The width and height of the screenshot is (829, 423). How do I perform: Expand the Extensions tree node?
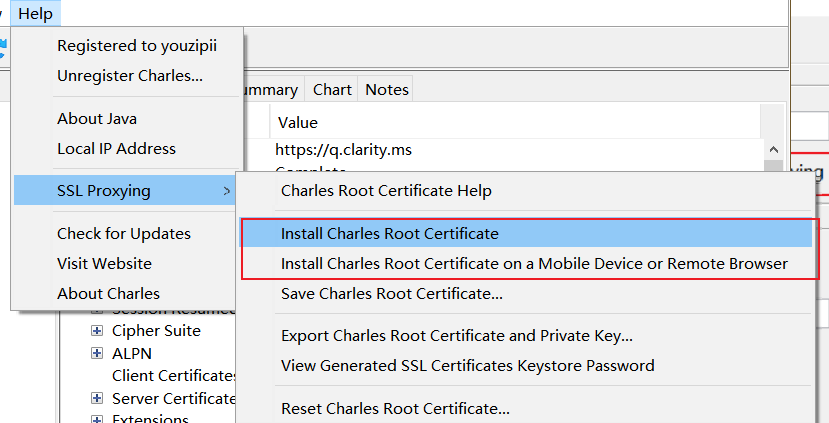coord(97,420)
